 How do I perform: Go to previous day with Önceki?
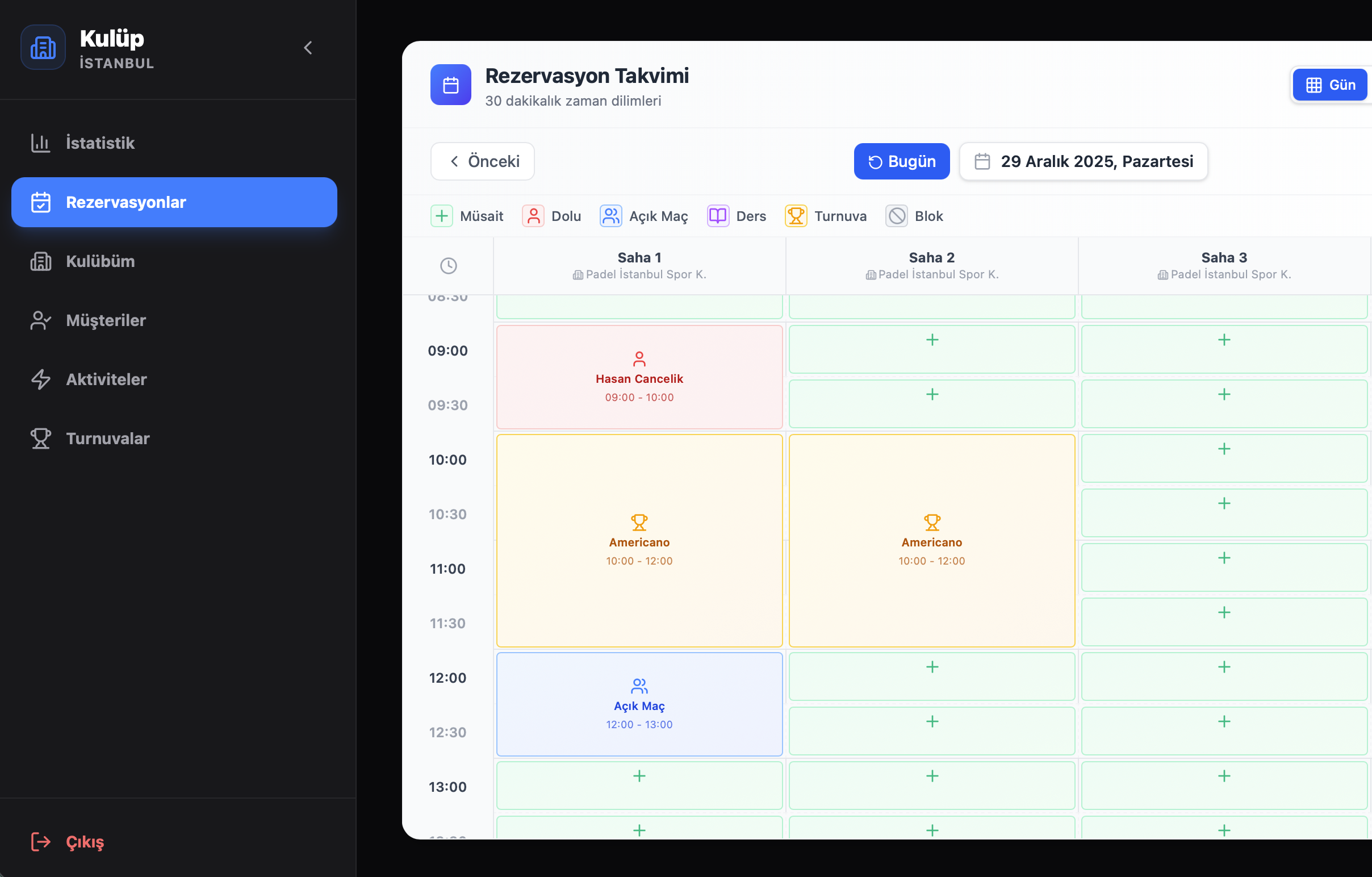coord(482,161)
